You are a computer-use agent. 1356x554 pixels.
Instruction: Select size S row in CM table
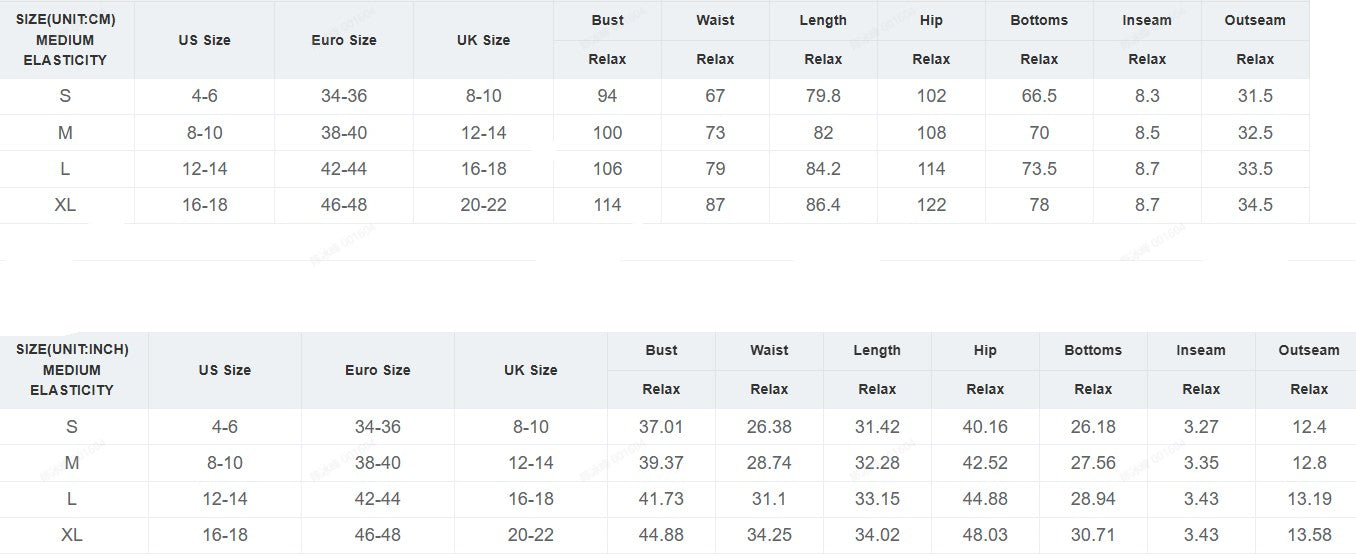654,96
